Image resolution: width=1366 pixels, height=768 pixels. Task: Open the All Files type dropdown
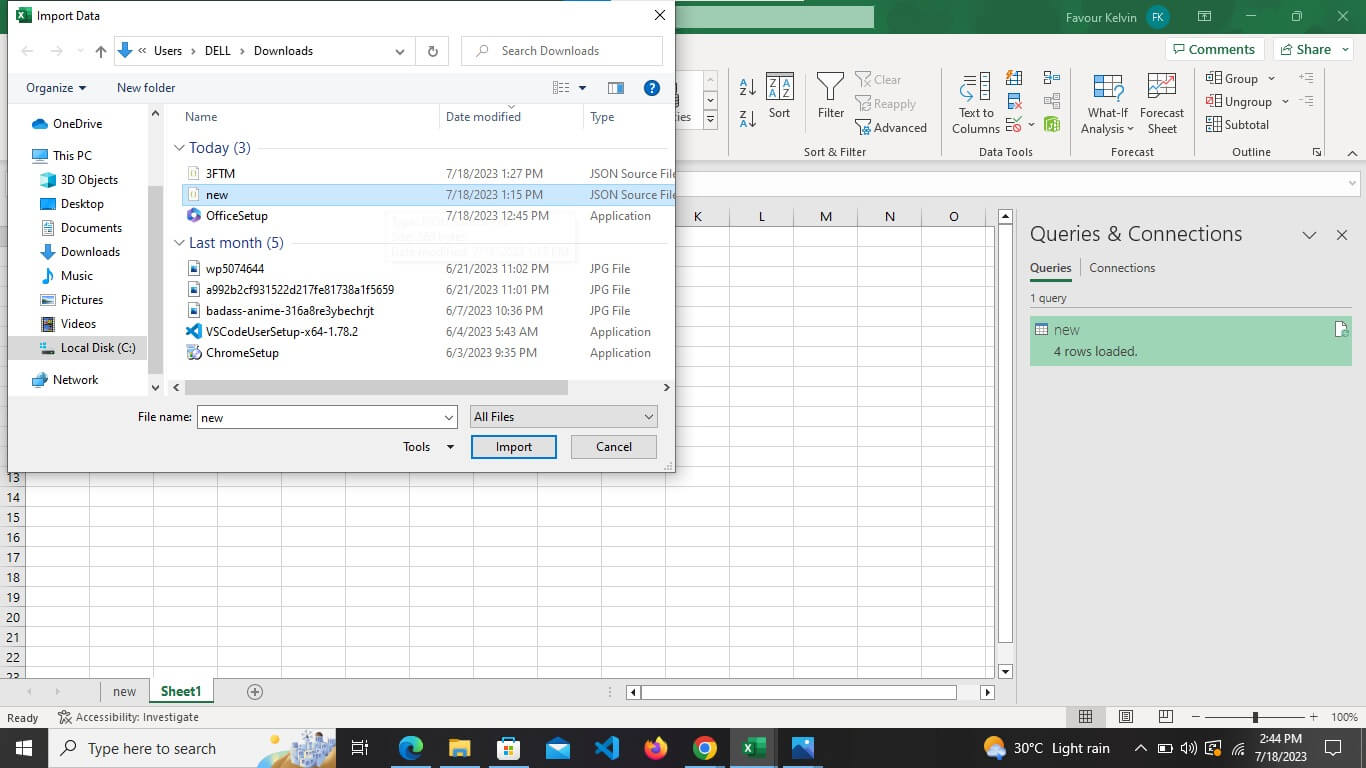[564, 417]
